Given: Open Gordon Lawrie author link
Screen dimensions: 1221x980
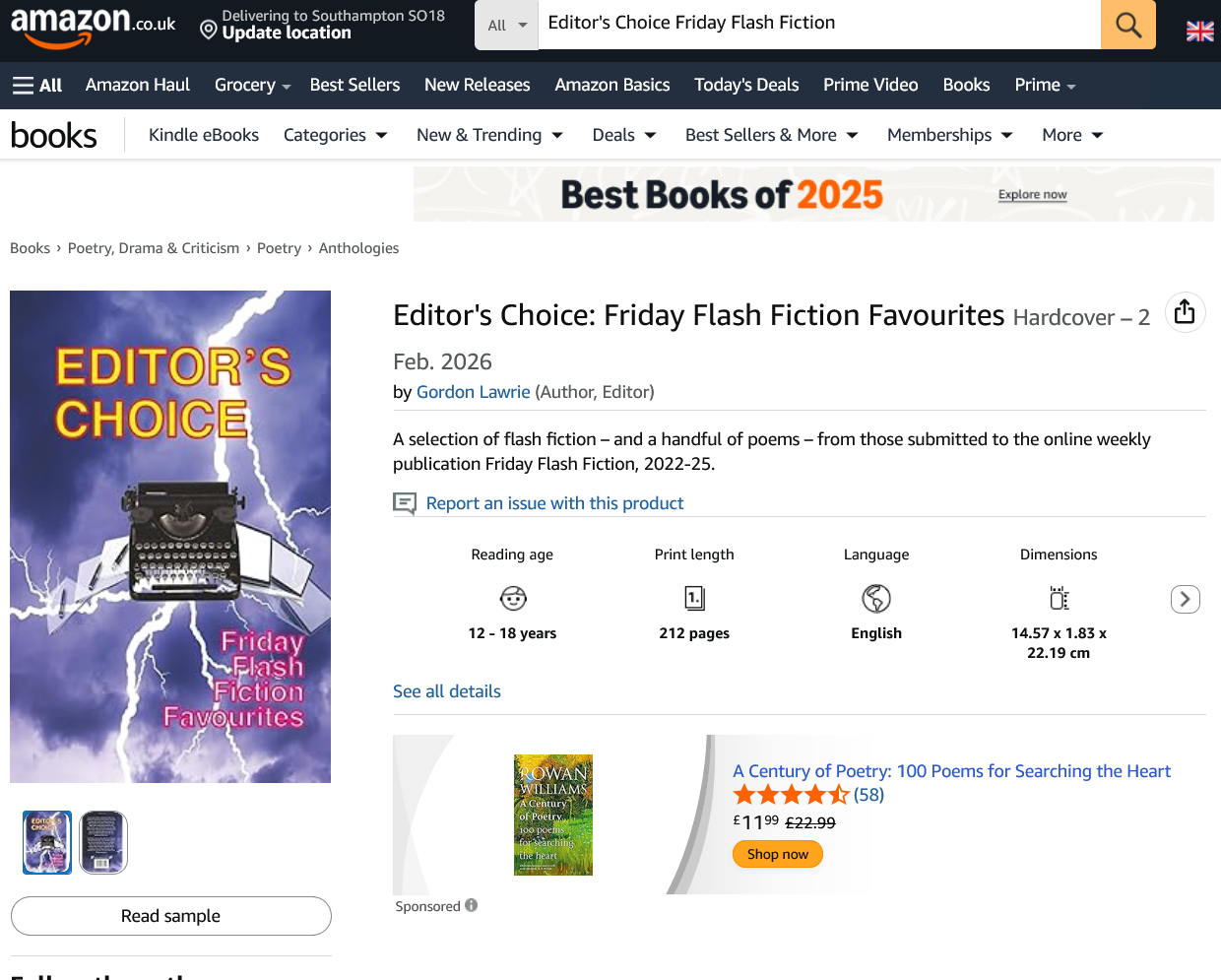Looking at the screenshot, I should pos(473,392).
